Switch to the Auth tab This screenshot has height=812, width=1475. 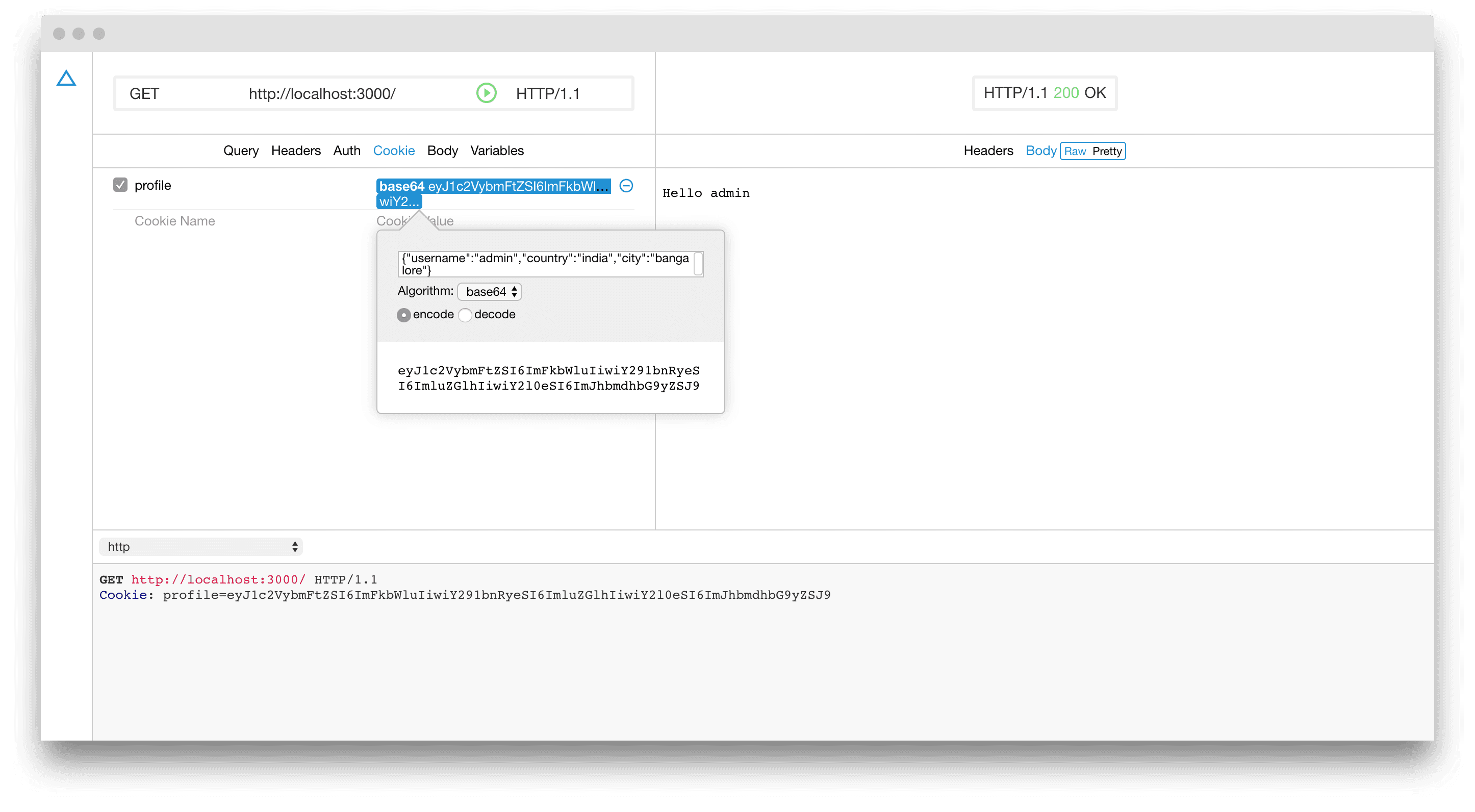click(347, 150)
